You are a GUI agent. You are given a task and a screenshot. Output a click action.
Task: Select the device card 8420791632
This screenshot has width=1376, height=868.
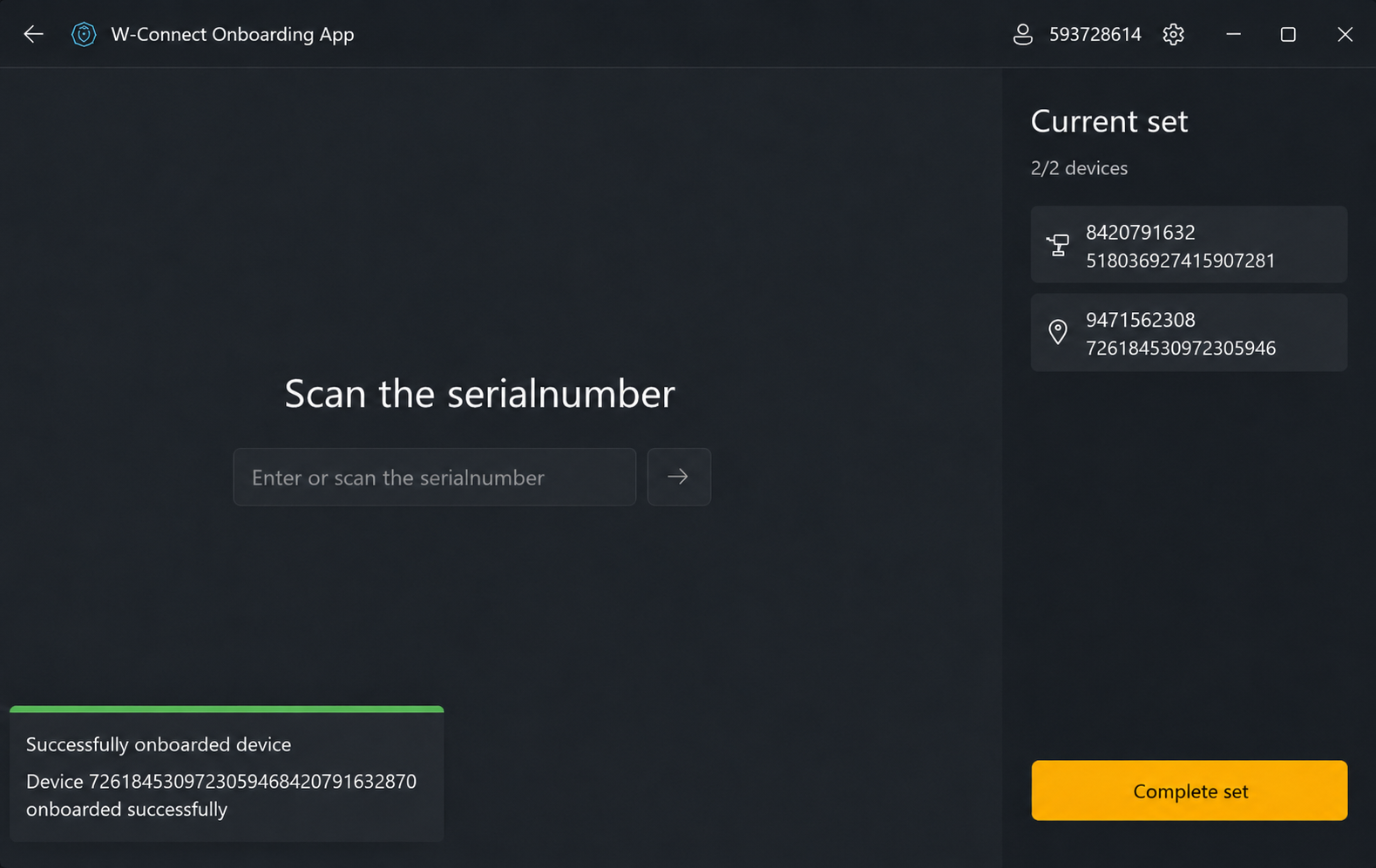(x=1190, y=245)
